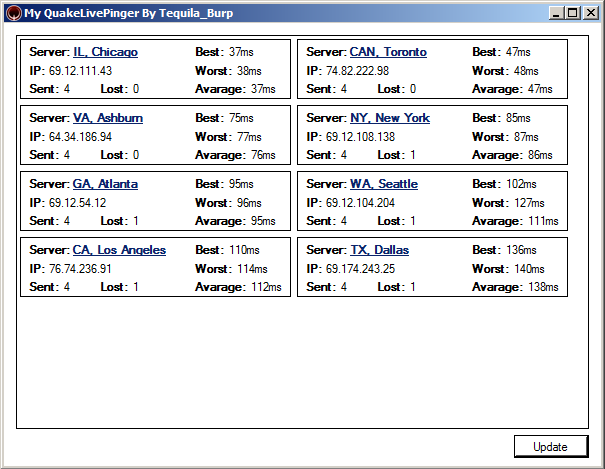Open the IL, Chicago server link
The width and height of the screenshot is (605, 469).
tap(105, 52)
